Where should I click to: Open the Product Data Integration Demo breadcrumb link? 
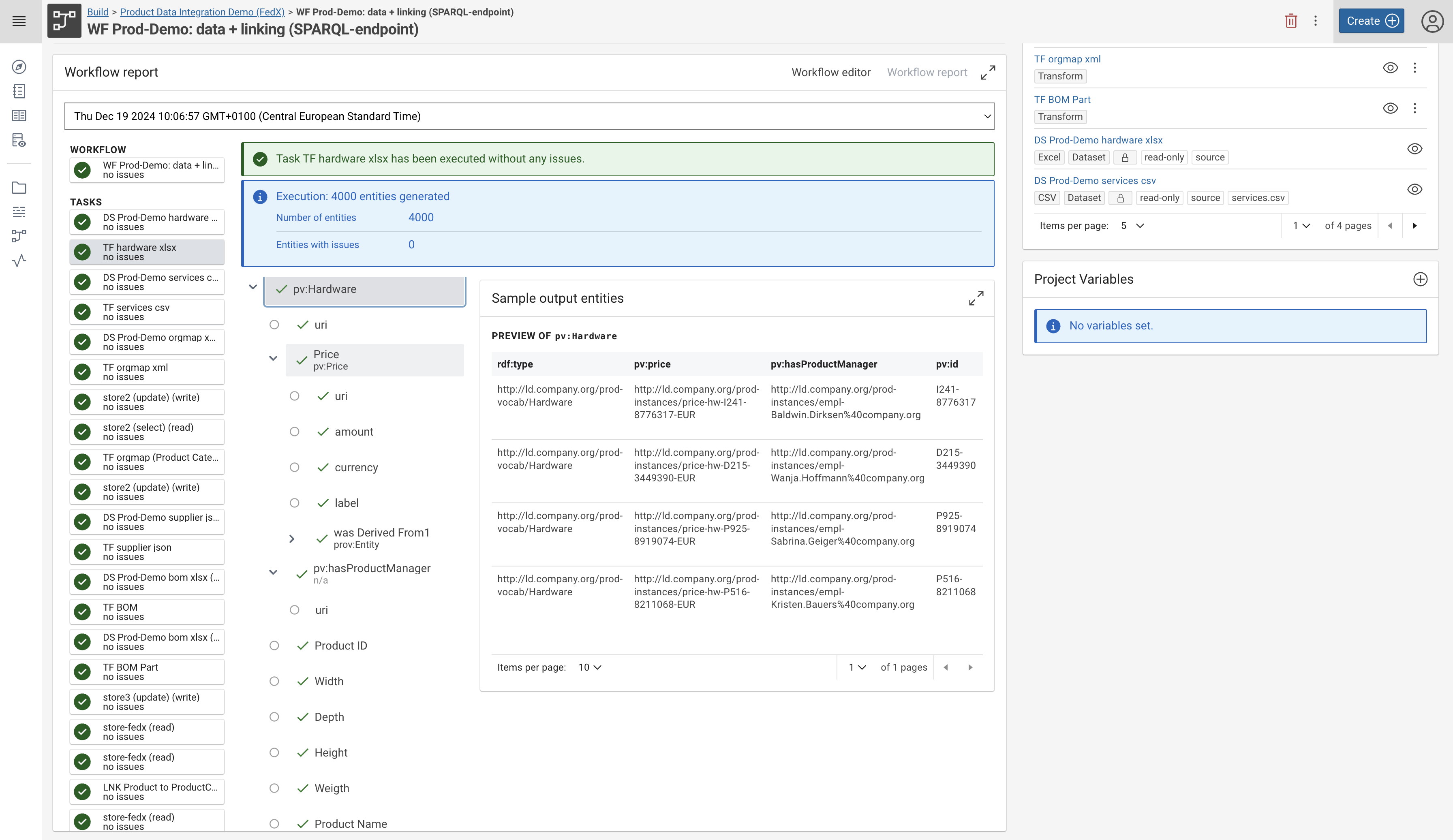click(201, 11)
